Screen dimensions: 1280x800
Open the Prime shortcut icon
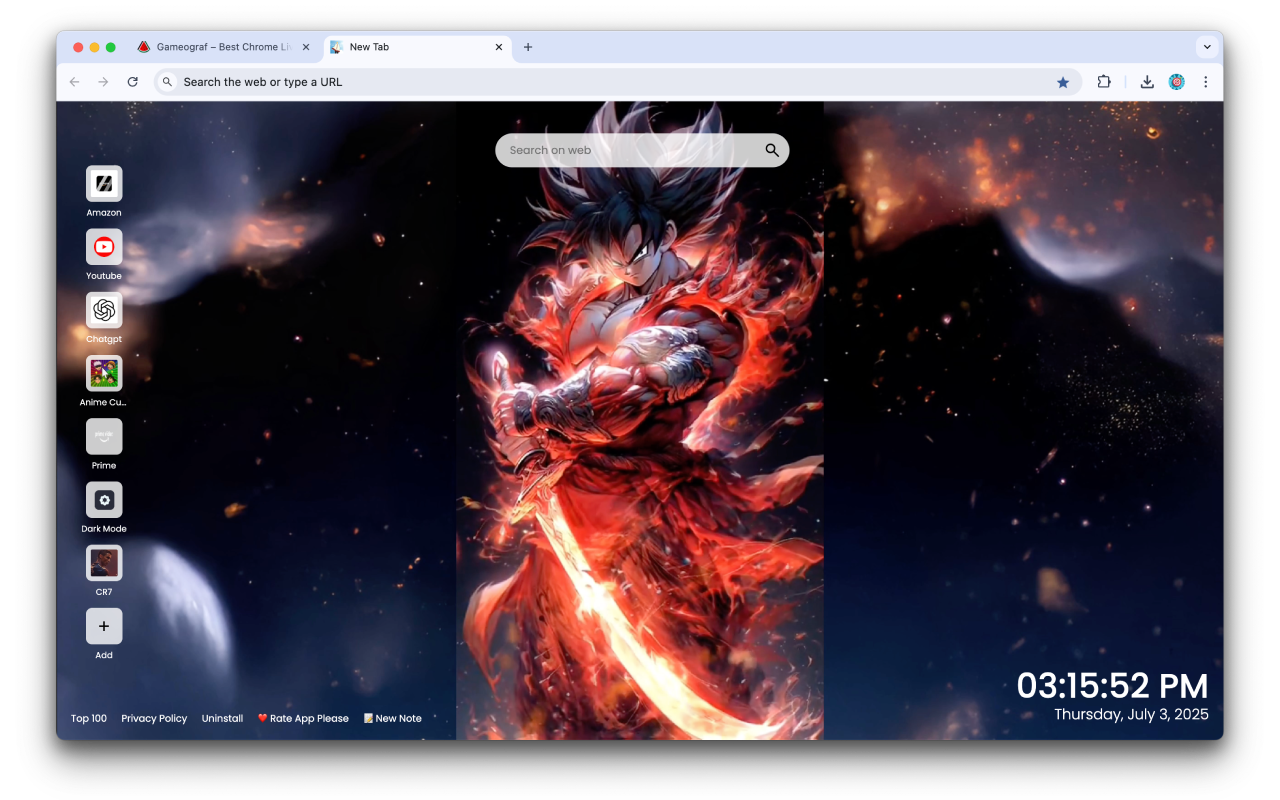click(x=104, y=438)
